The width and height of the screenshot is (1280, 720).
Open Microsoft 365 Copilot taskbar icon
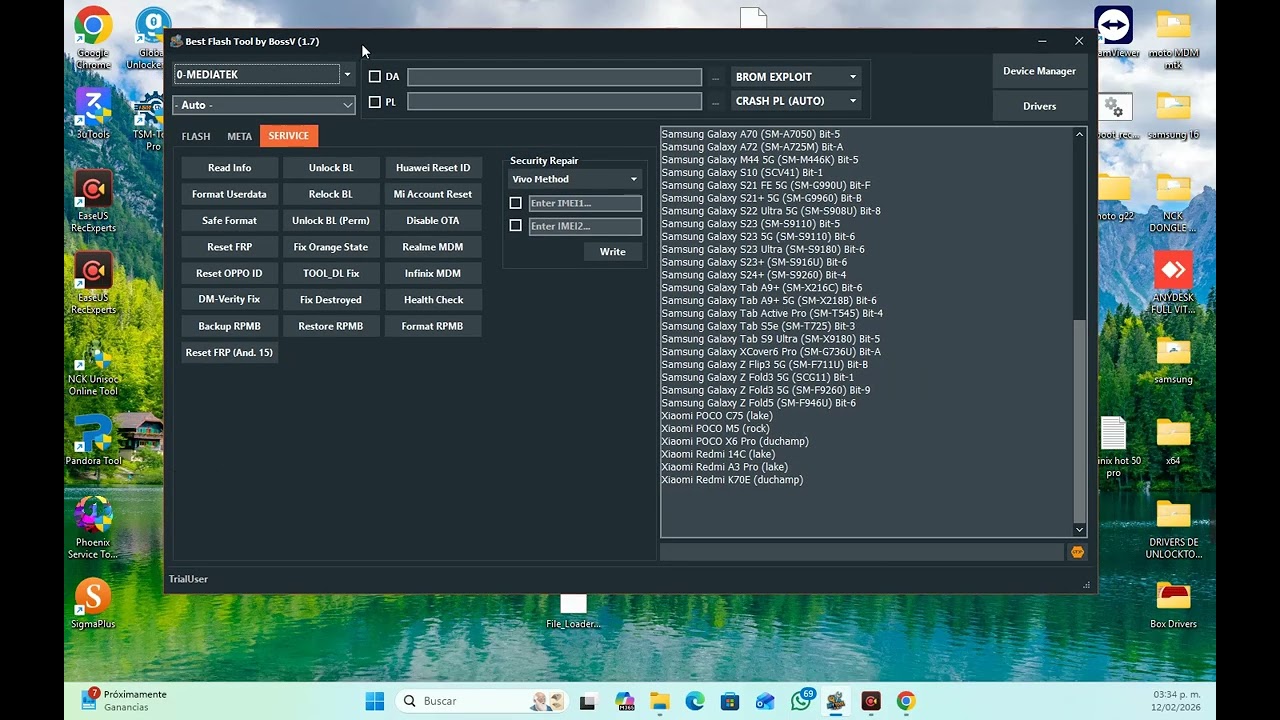pos(624,701)
